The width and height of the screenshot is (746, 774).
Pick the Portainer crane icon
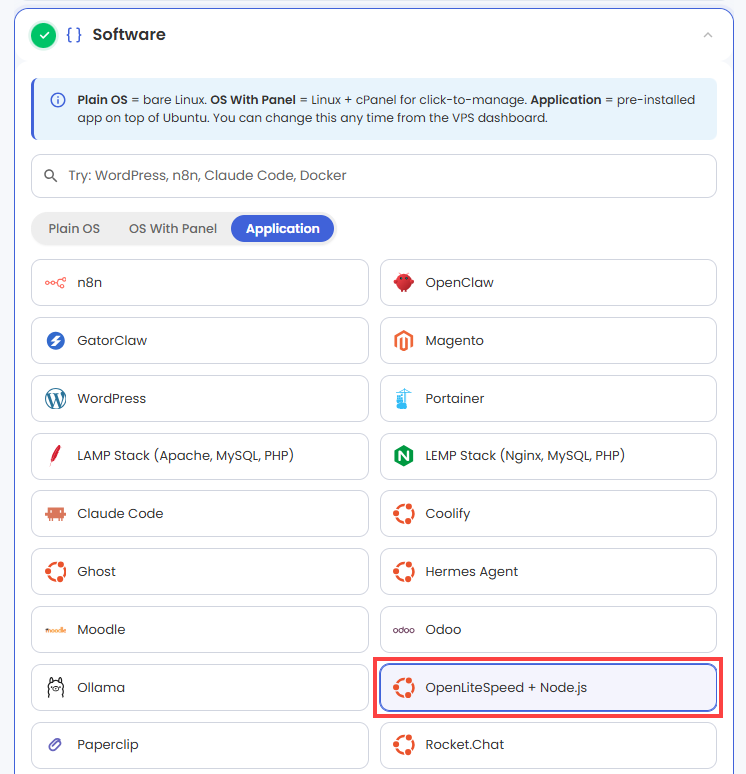tap(403, 398)
